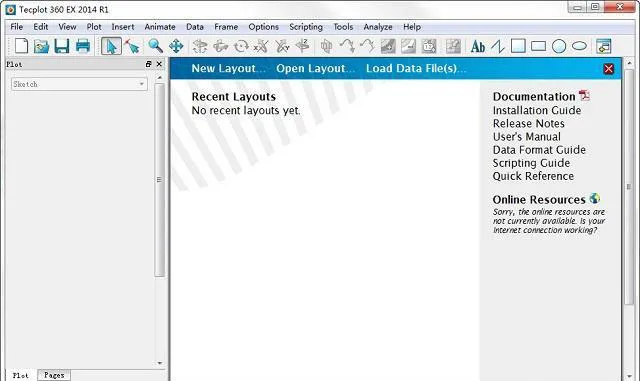Open the Plot menu

tap(94, 27)
